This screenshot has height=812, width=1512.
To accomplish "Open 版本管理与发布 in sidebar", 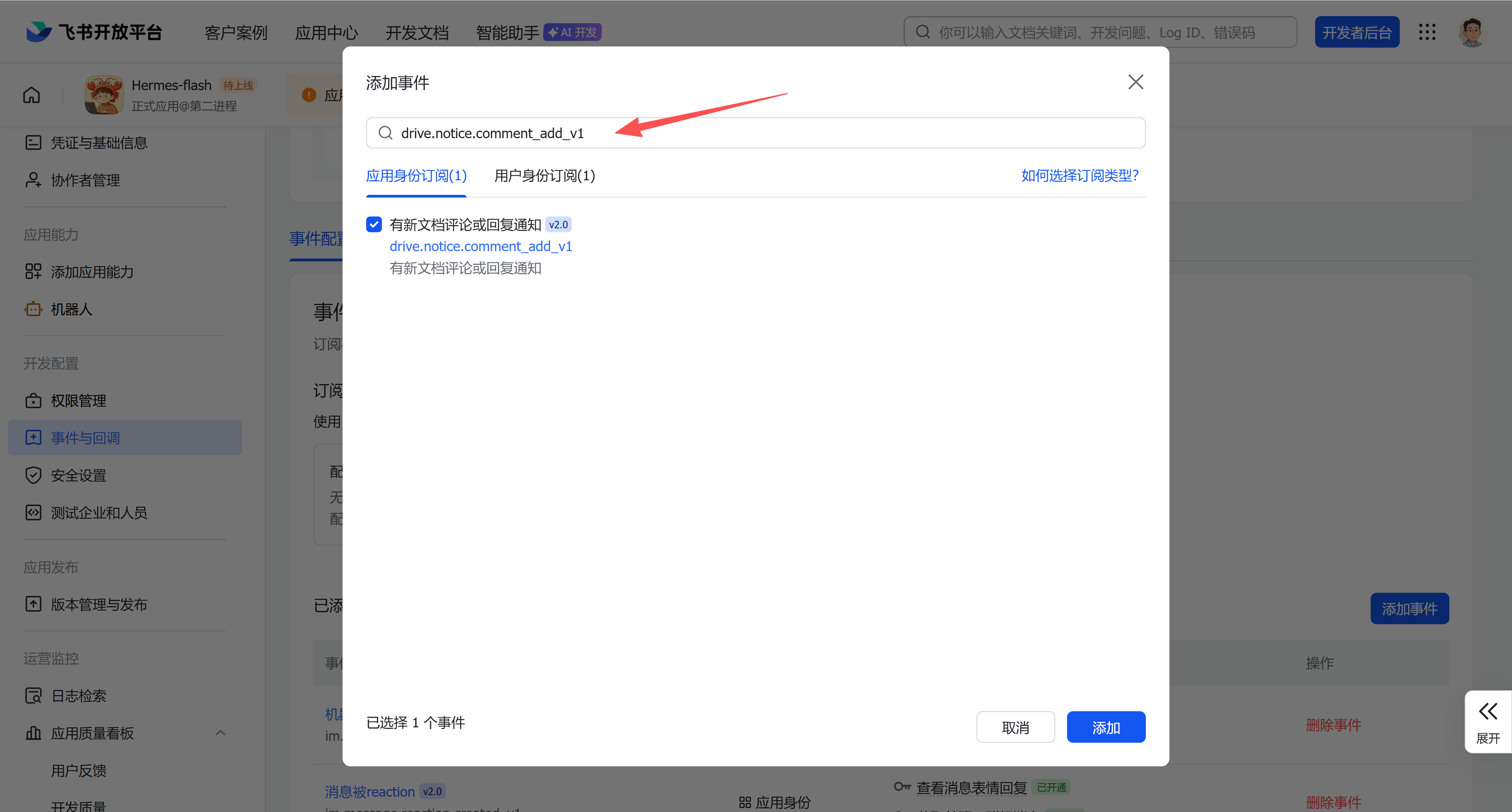I will (87, 604).
